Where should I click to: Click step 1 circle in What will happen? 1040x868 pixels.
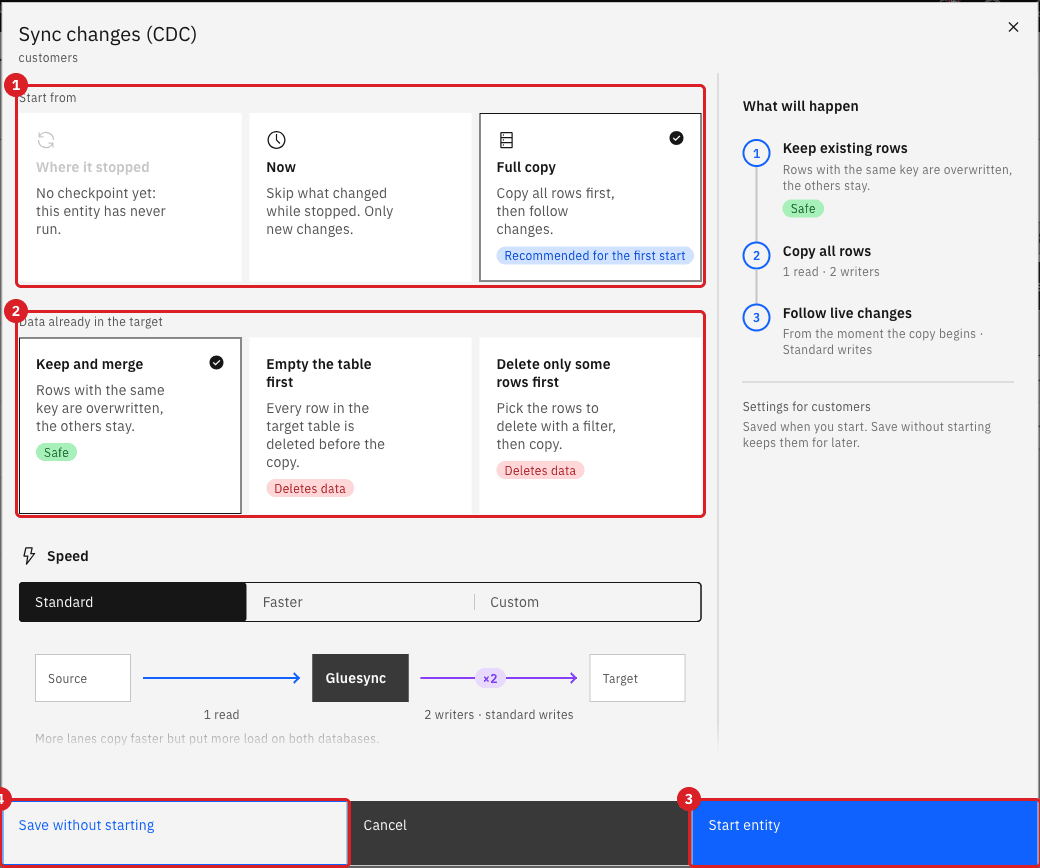pos(756,153)
